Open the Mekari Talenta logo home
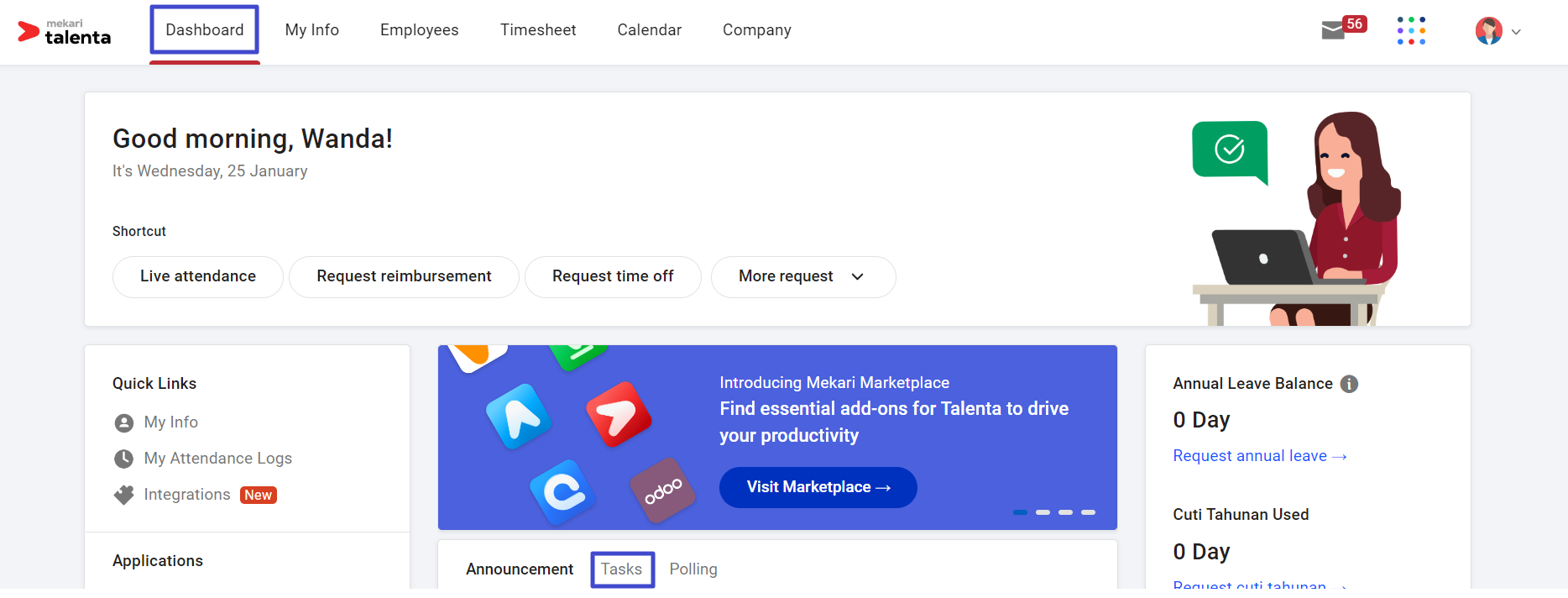The width and height of the screenshot is (1568, 598). (x=65, y=32)
